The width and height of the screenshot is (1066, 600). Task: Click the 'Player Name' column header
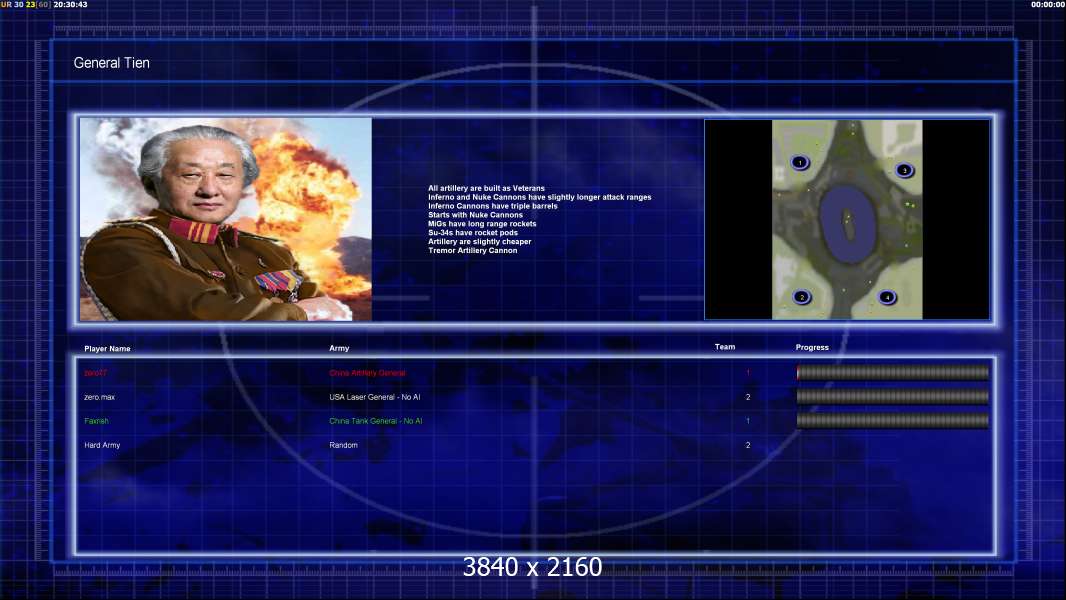tap(107, 349)
